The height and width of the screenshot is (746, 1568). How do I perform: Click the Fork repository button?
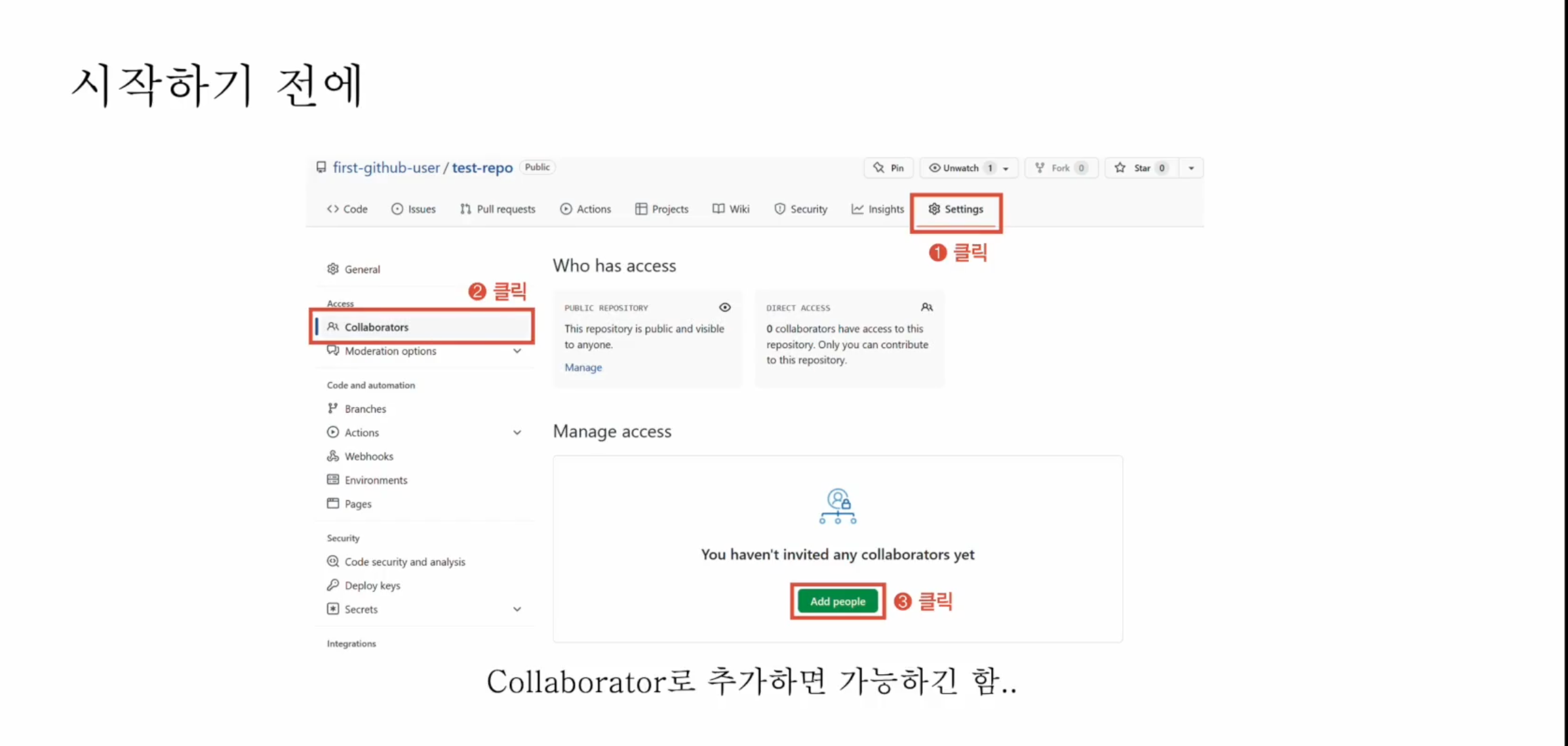[1060, 168]
